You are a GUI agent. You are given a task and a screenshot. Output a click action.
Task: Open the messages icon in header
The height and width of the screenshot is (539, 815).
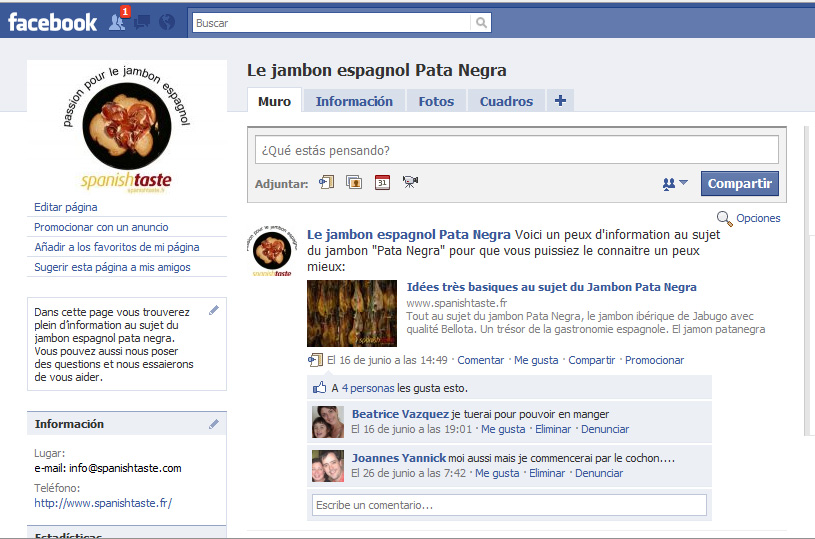142,22
